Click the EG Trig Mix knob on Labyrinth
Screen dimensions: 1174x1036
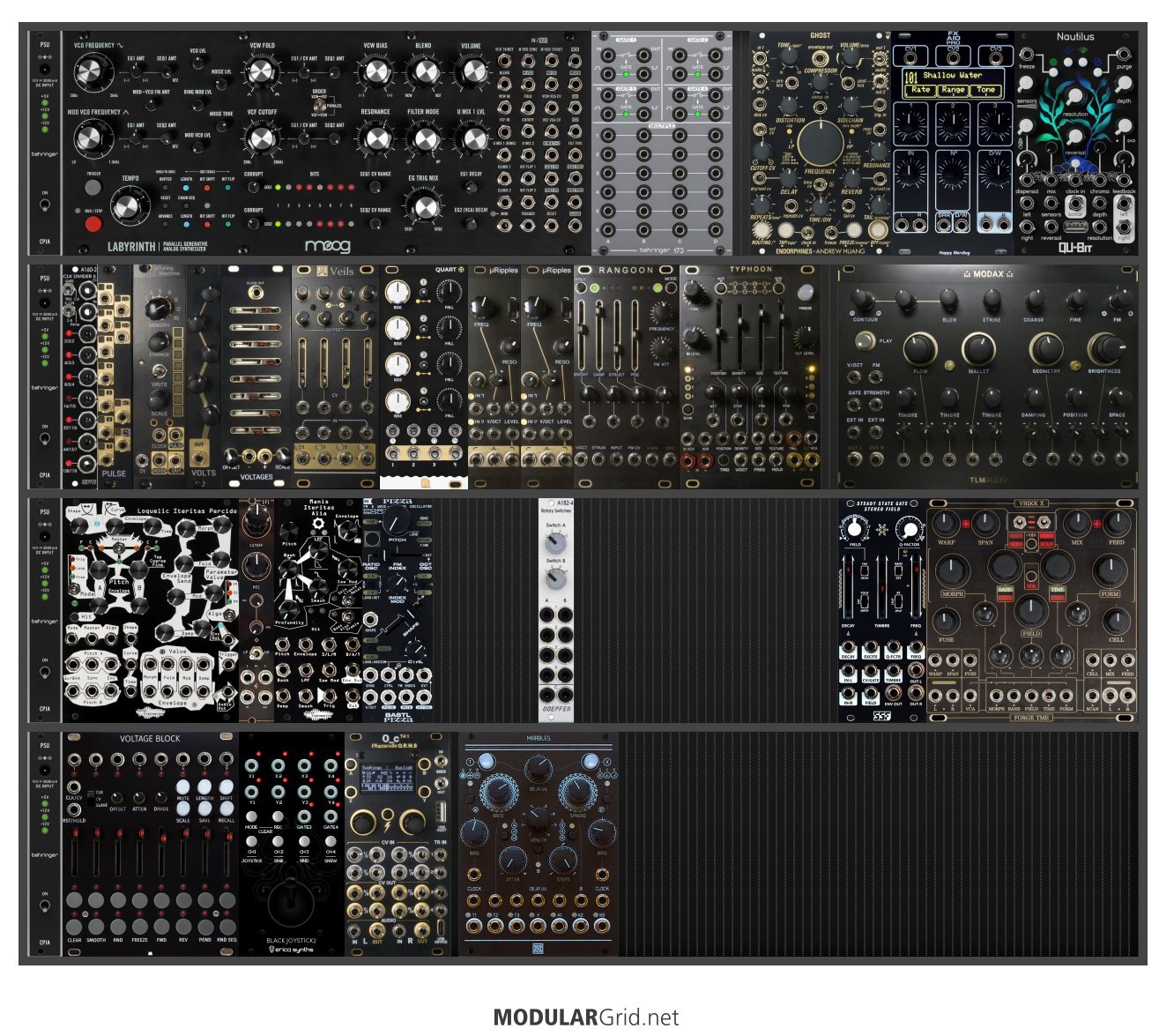click(424, 207)
